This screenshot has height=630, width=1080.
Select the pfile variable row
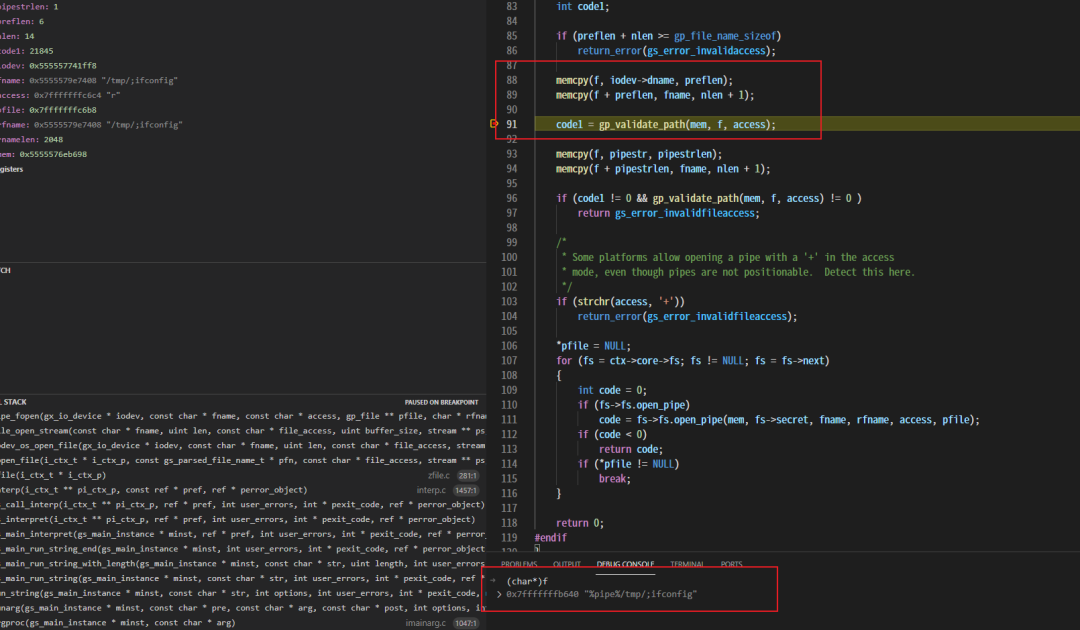click(x=243, y=110)
